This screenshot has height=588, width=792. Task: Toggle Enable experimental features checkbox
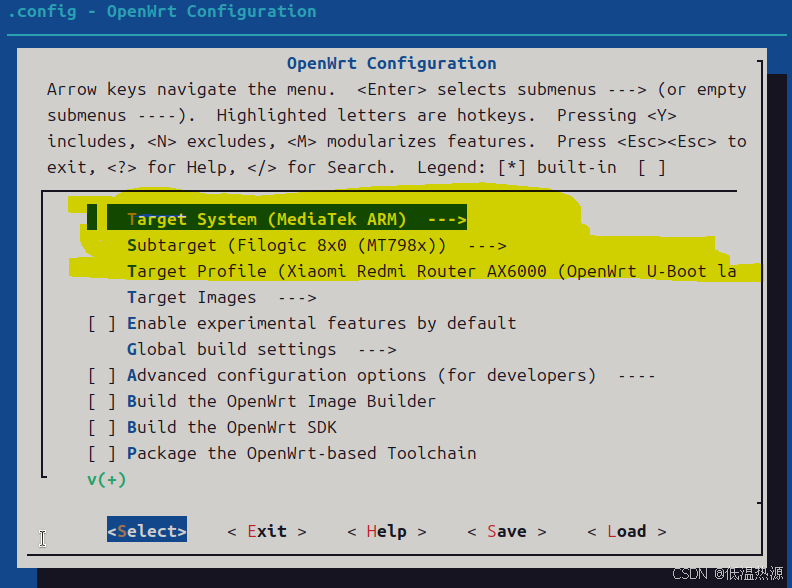101,323
